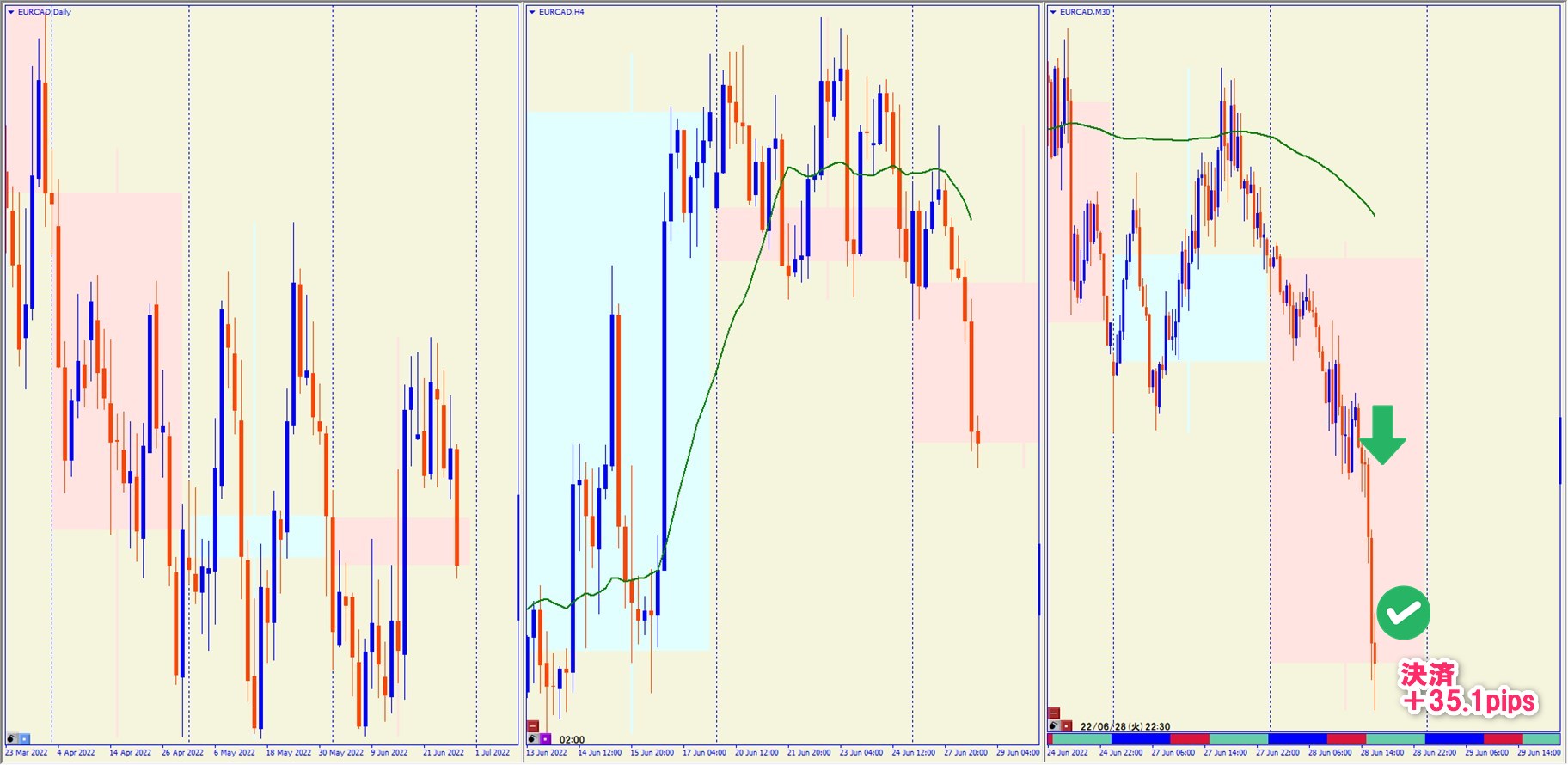The image size is (1568, 765).
Task: Click the bomb icon in Daily chart
Action: click(12, 738)
